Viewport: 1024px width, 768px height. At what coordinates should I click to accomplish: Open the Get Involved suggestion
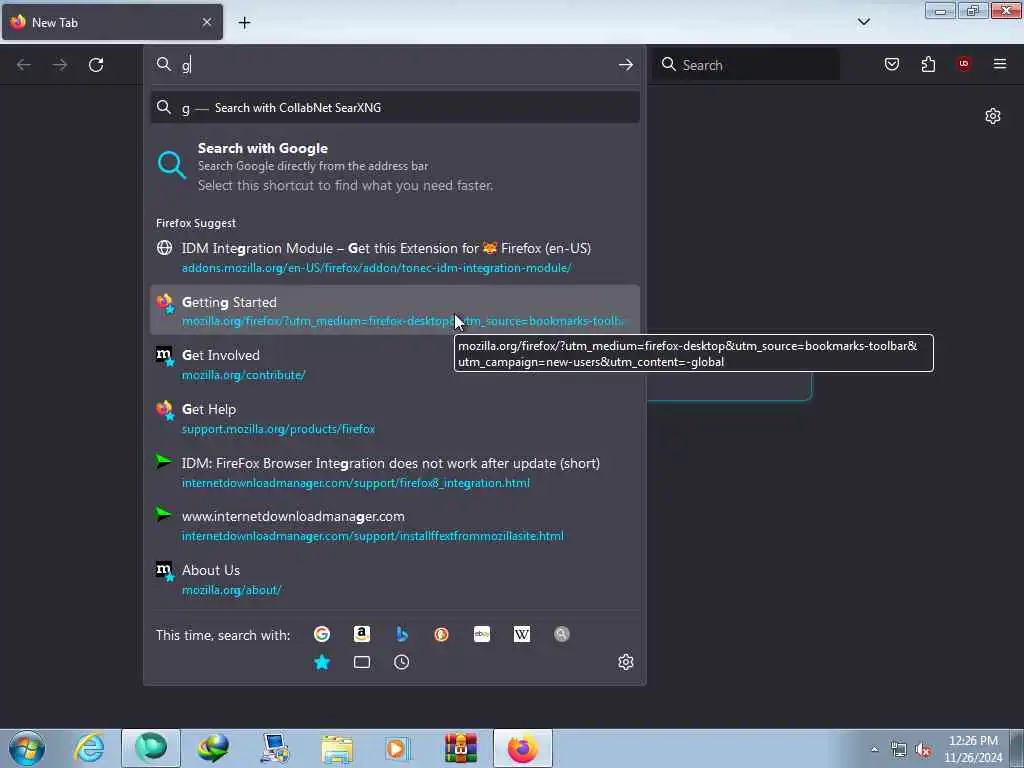(395, 364)
